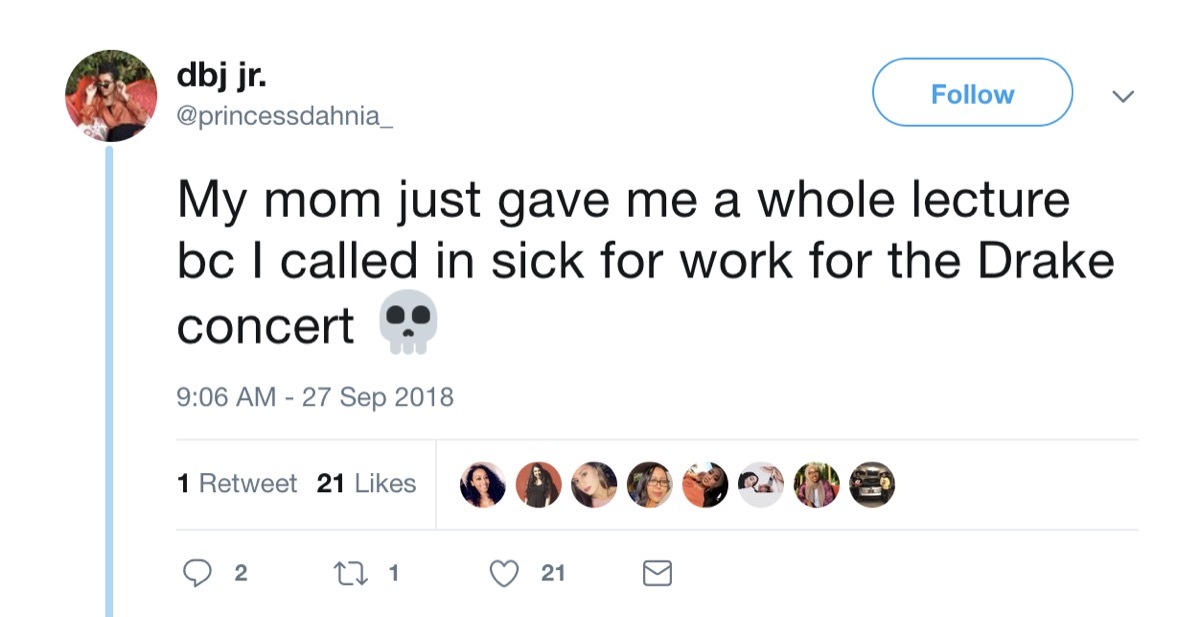Select the first liker avatar next to Likes
The height and width of the screenshot is (617, 1200).
[x=481, y=485]
